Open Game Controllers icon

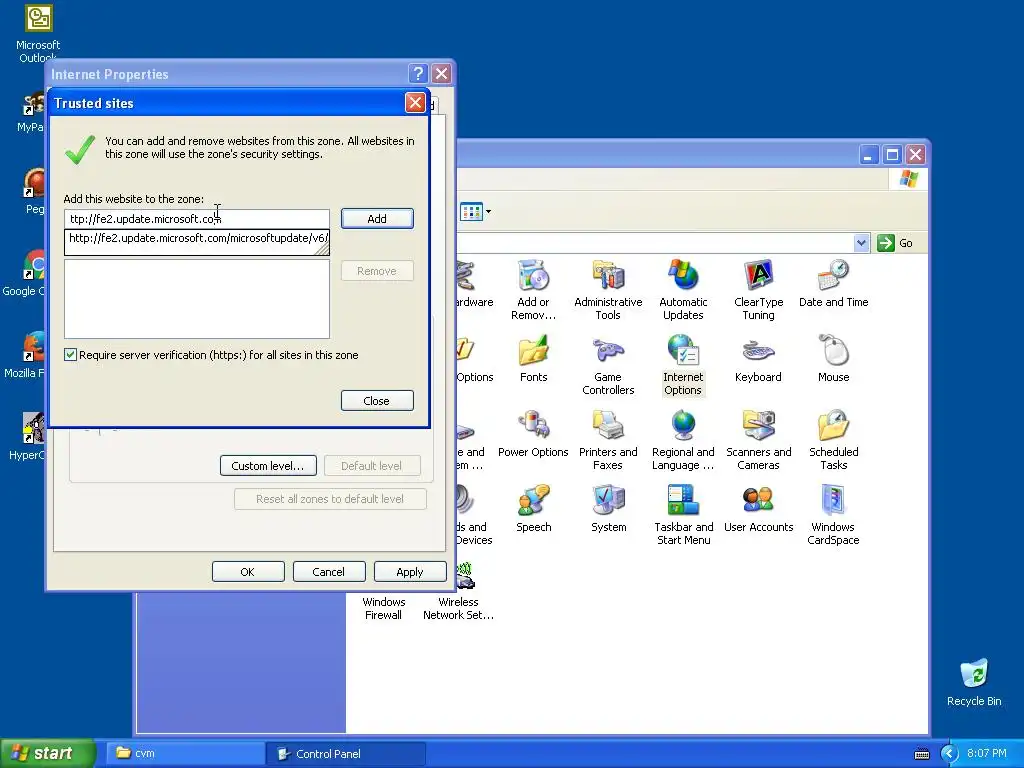[x=608, y=364]
